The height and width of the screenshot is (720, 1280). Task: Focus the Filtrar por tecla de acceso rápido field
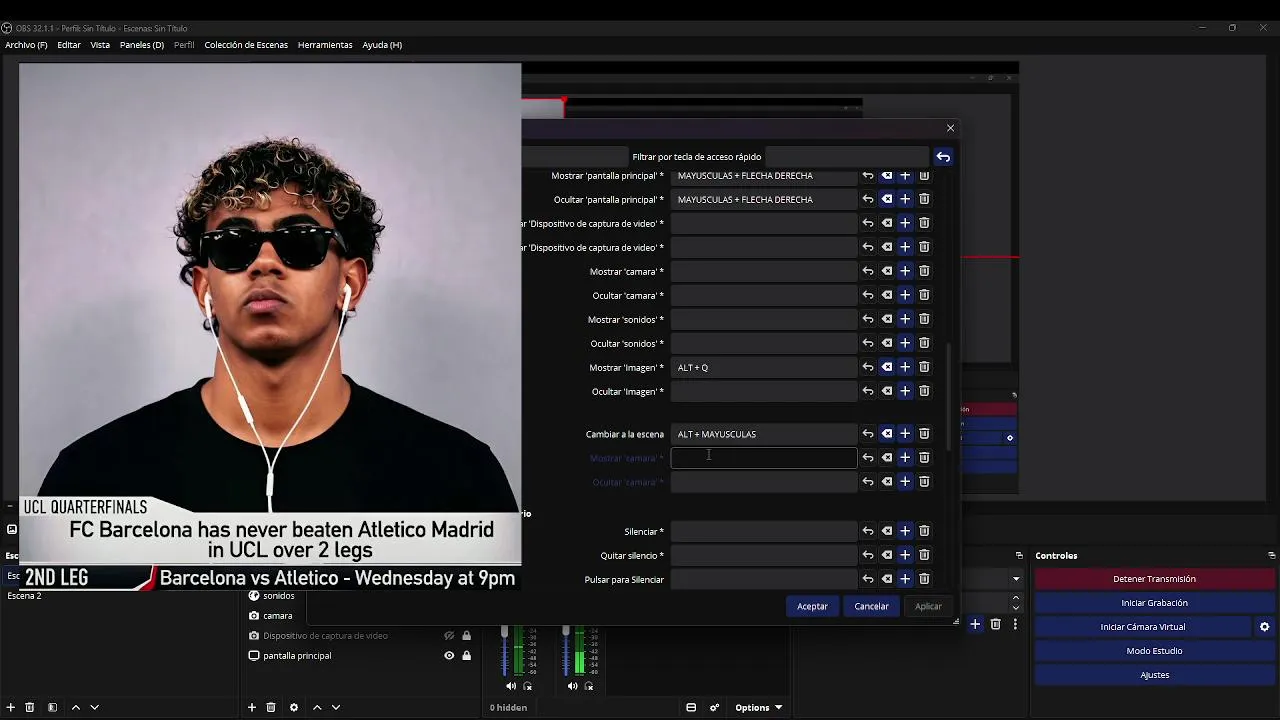tap(846, 157)
